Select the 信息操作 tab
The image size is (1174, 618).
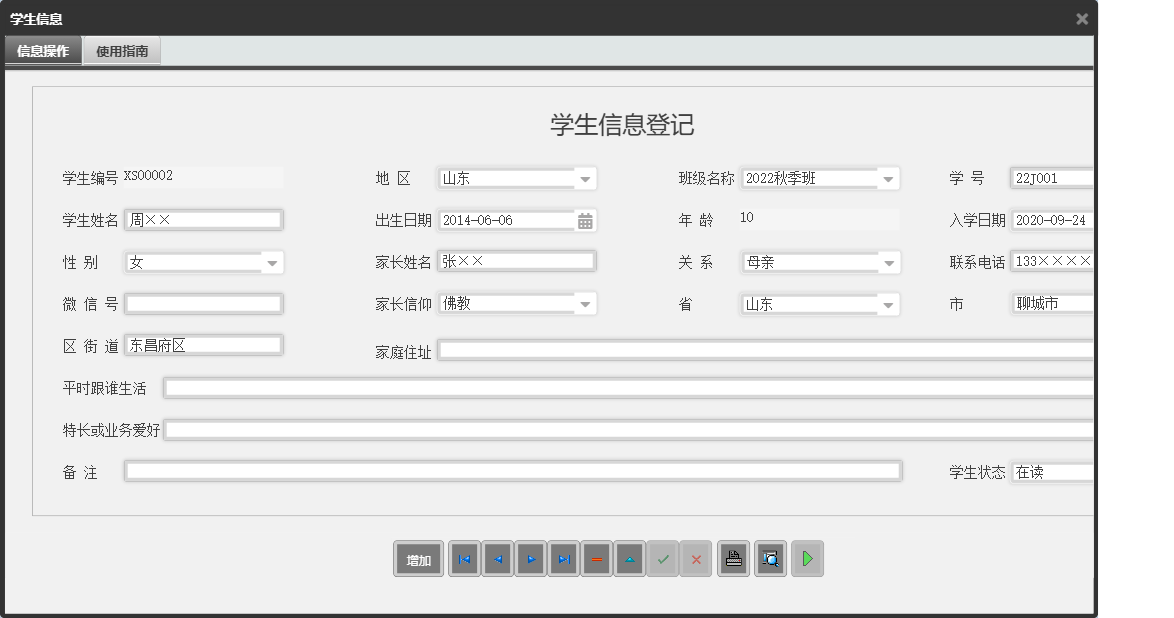point(41,50)
